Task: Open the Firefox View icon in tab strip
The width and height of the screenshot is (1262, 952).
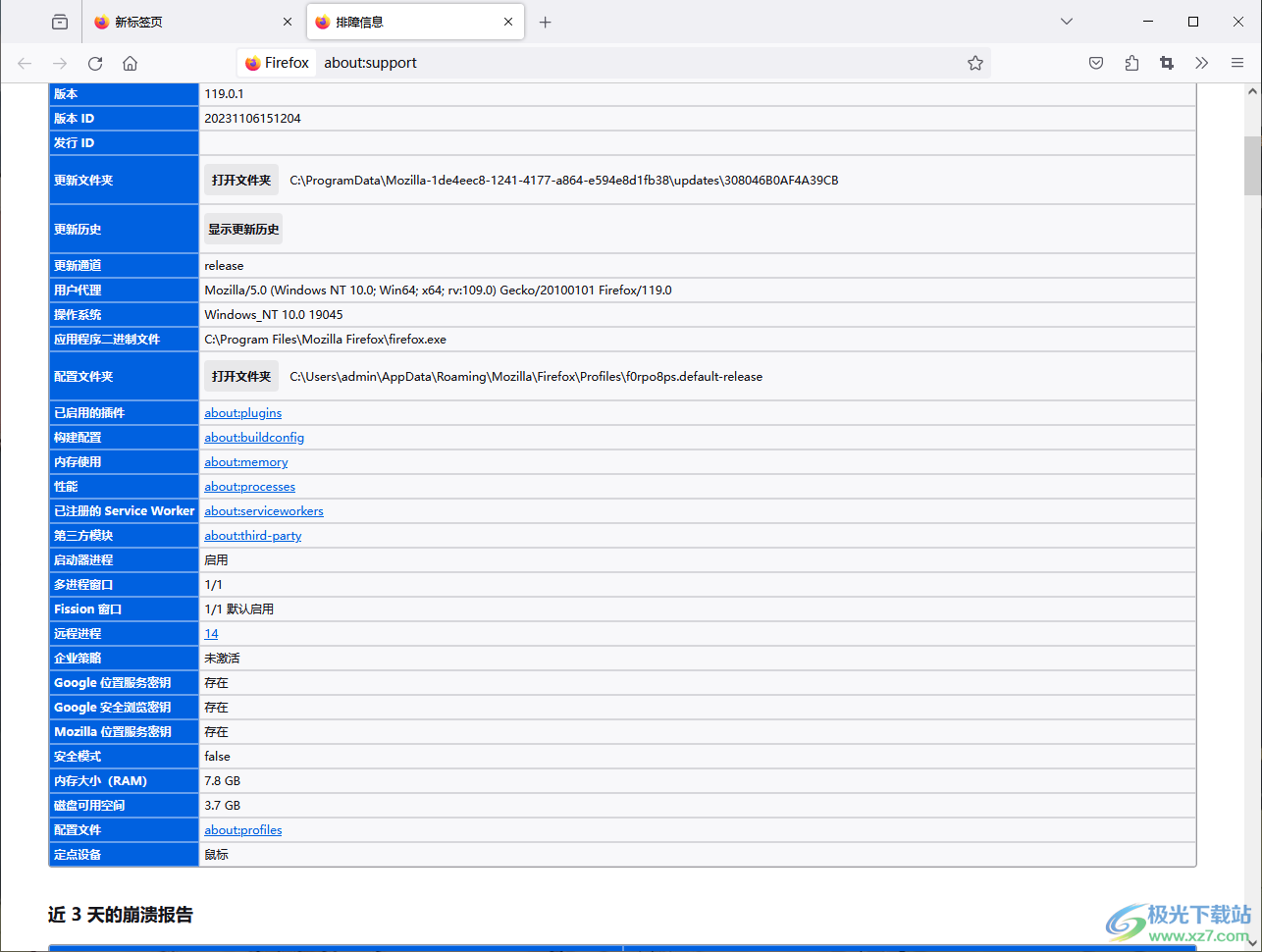Action: tap(60, 22)
